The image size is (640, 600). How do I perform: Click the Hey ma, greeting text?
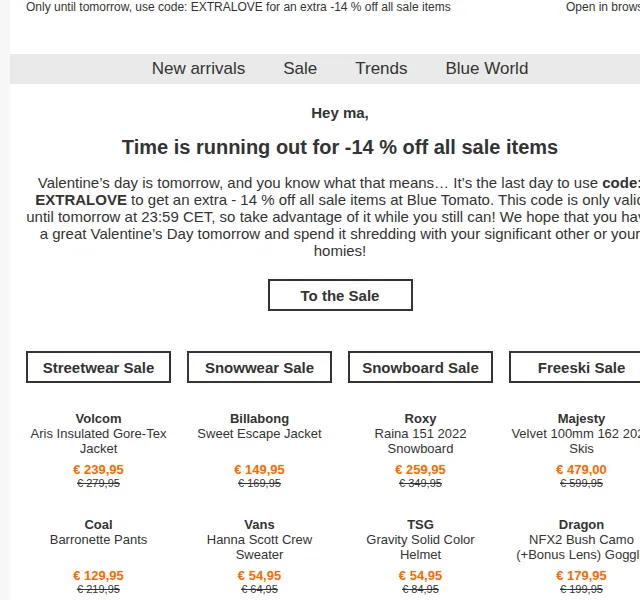pyautogui.click(x=340, y=113)
